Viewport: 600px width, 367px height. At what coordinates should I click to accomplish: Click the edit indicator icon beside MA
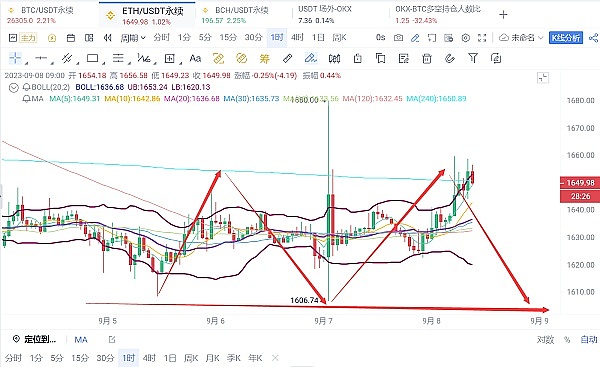[112, 339]
